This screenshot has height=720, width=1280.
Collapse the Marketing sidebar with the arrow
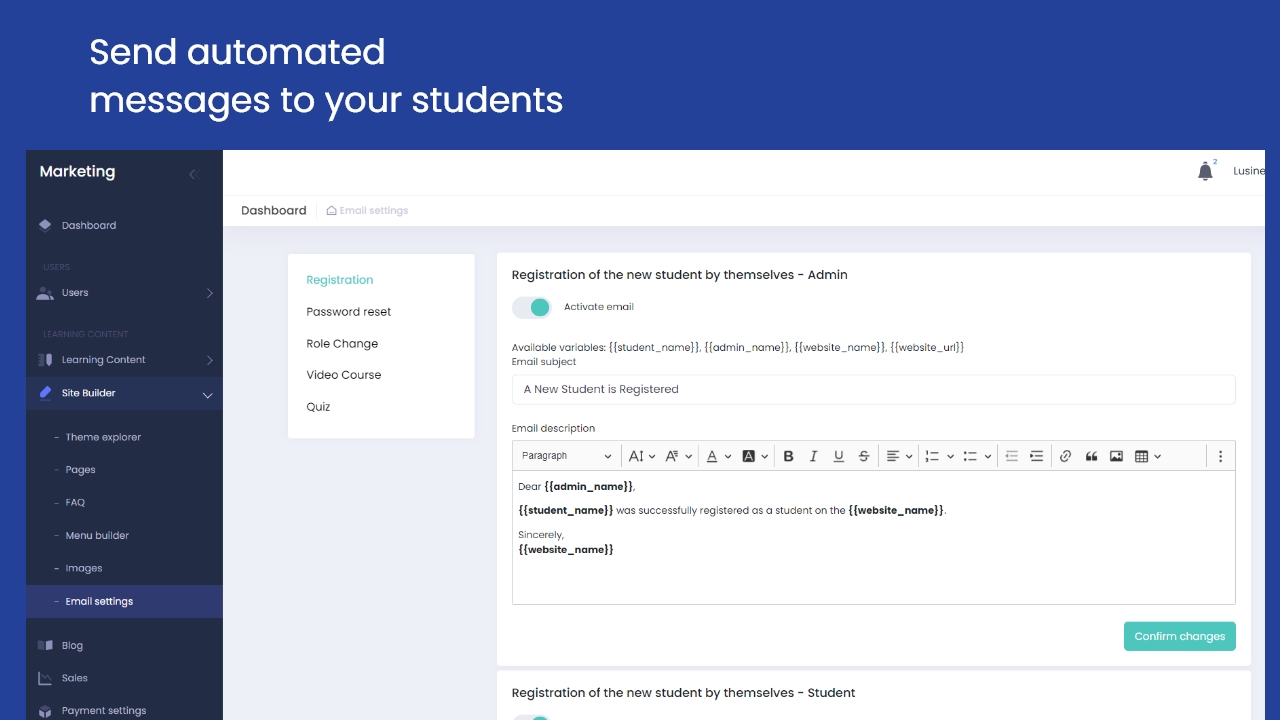pyautogui.click(x=193, y=174)
